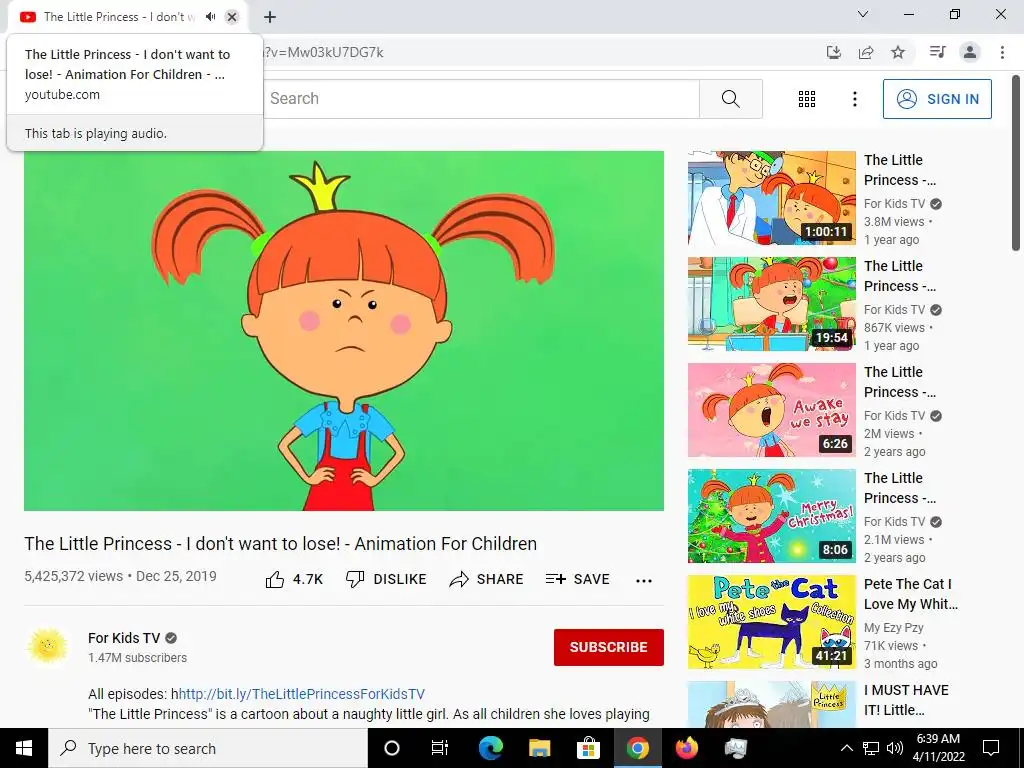Show hidden system tray icons
The width and height of the screenshot is (1024, 768).
(846, 748)
